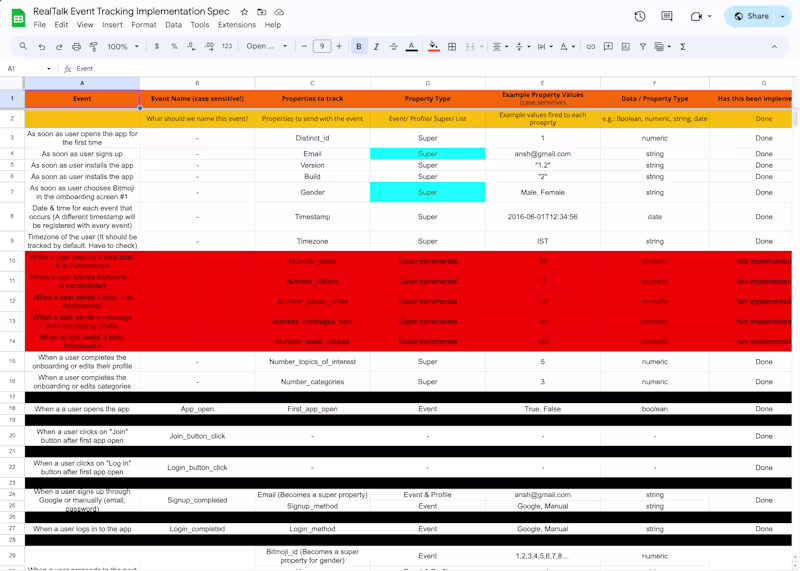Open the comments panel icon

667,16
